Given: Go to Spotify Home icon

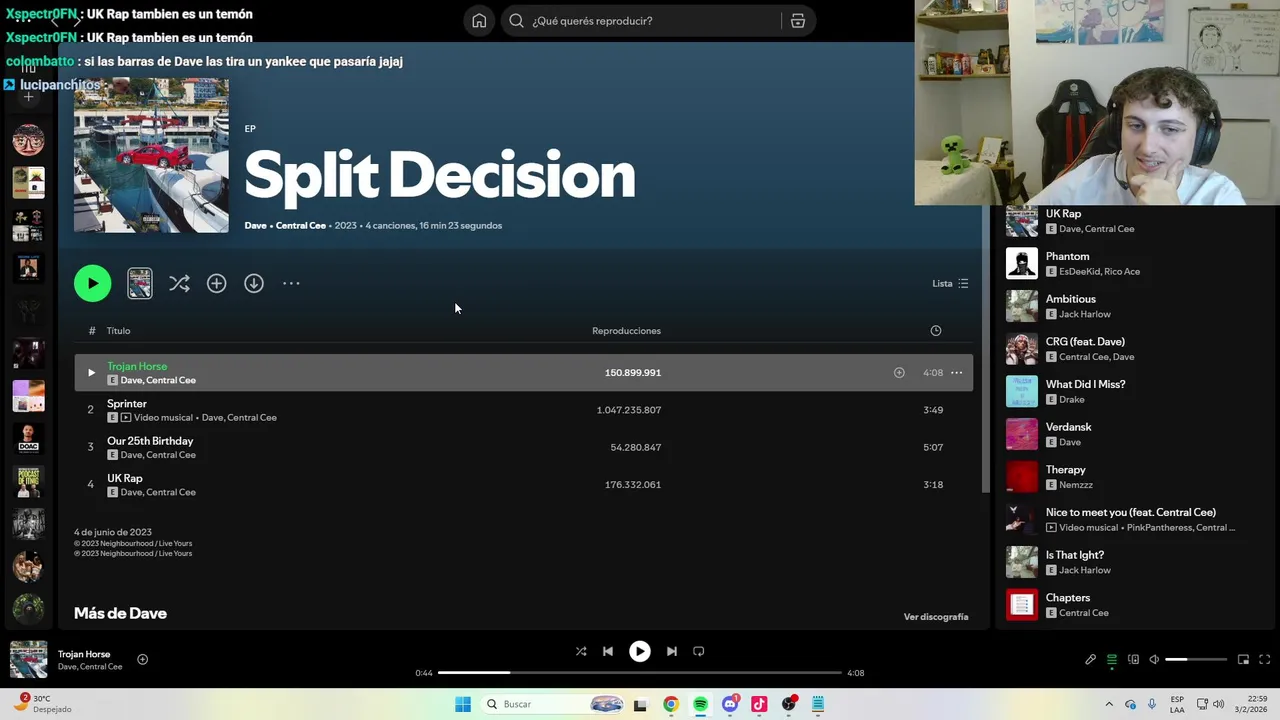Looking at the screenshot, I should click(x=479, y=21).
